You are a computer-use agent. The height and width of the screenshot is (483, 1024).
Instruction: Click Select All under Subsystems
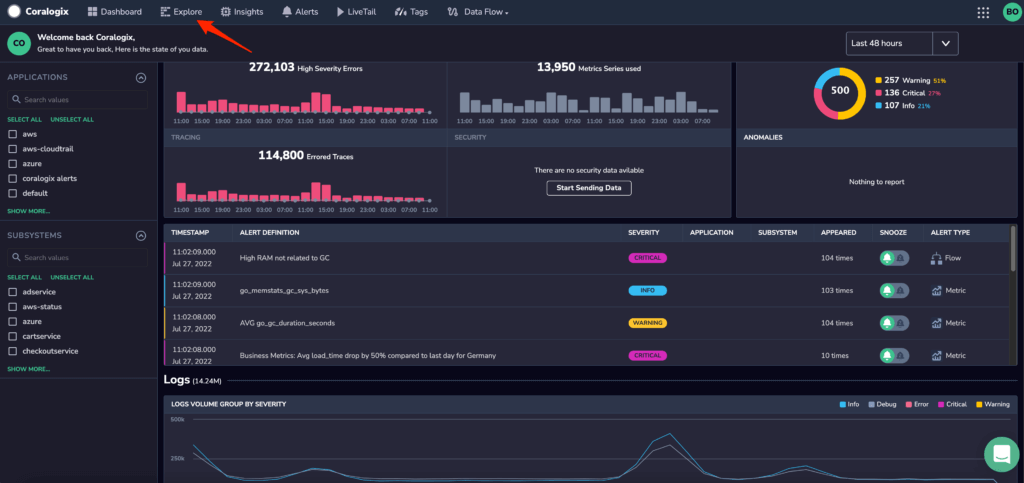[24, 277]
